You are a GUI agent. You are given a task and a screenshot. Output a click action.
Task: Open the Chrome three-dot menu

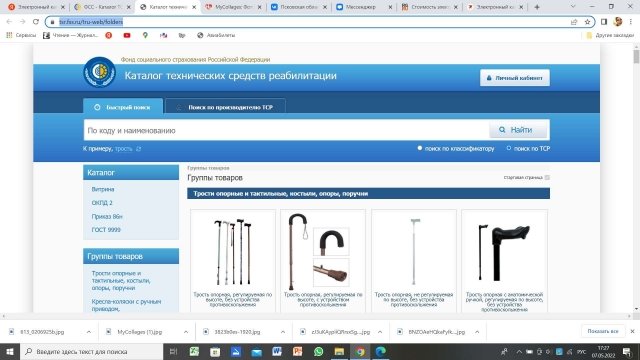click(x=631, y=22)
